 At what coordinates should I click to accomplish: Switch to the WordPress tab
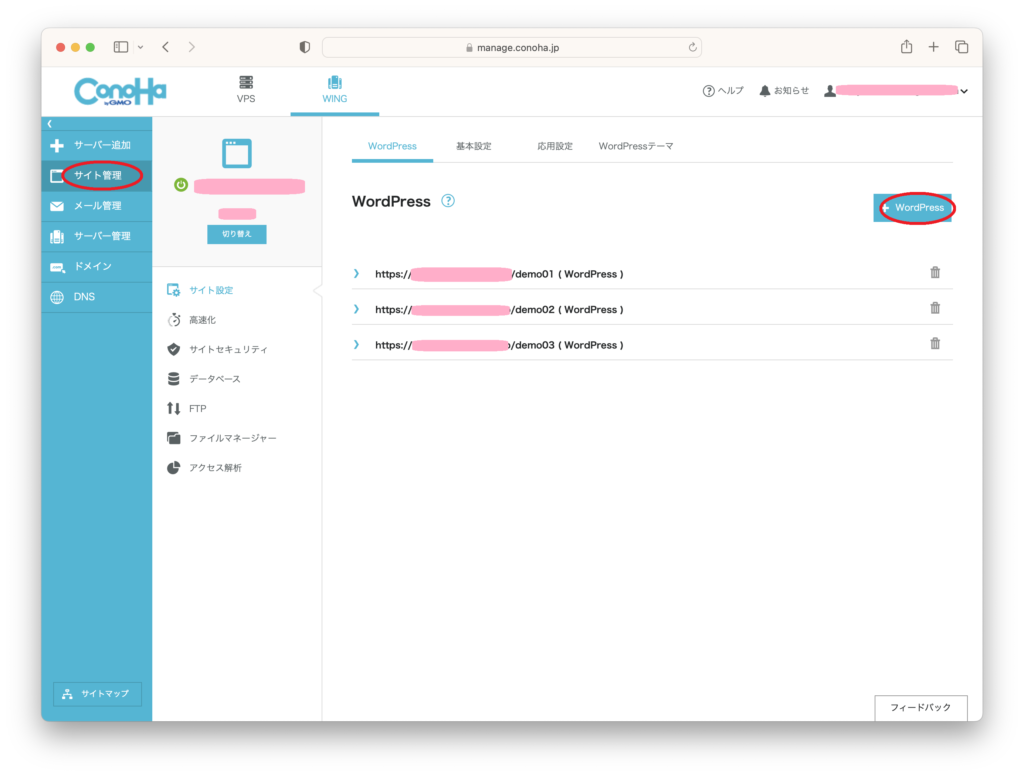point(392,146)
